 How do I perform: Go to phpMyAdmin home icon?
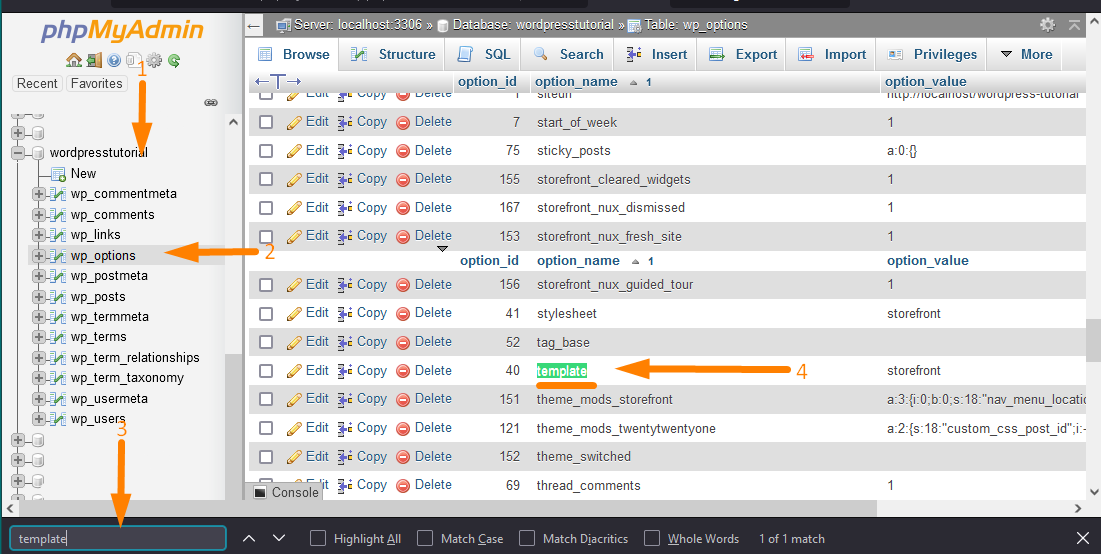[x=73, y=60]
